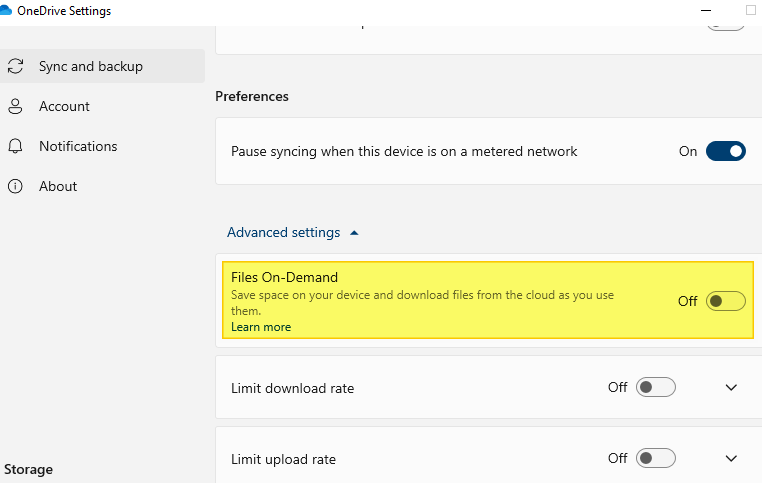This screenshot has height=483, width=762.
Task: Click the Preferences heading
Action: coord(252,96)
